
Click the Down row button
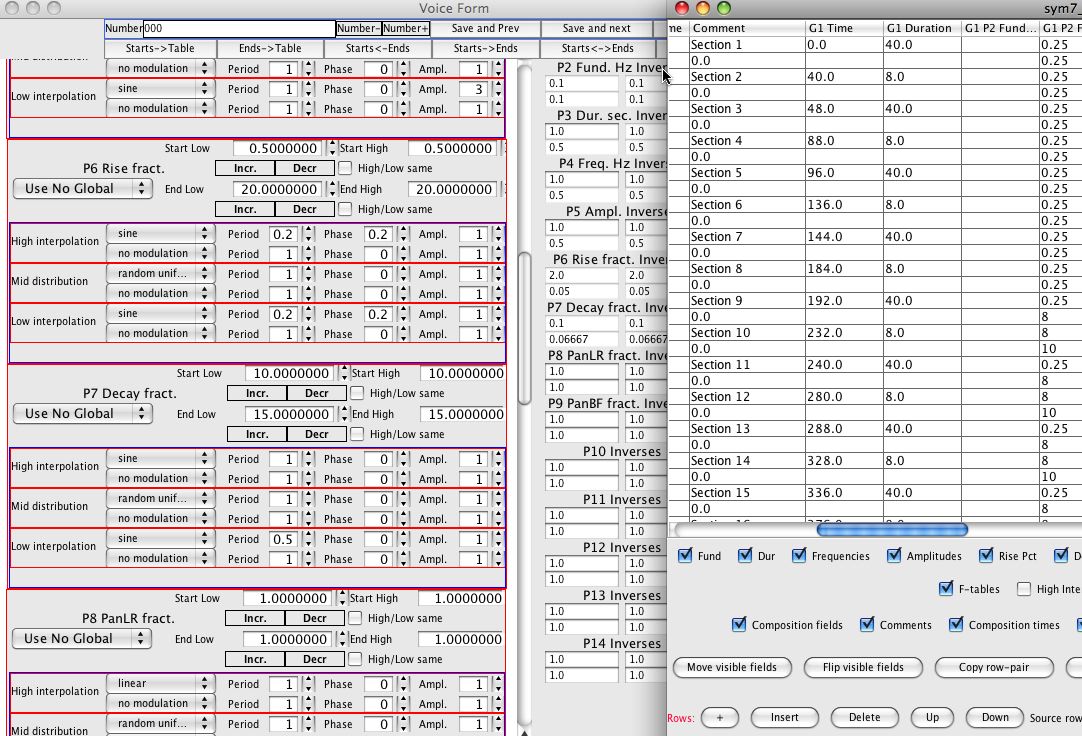coord(995,717)
